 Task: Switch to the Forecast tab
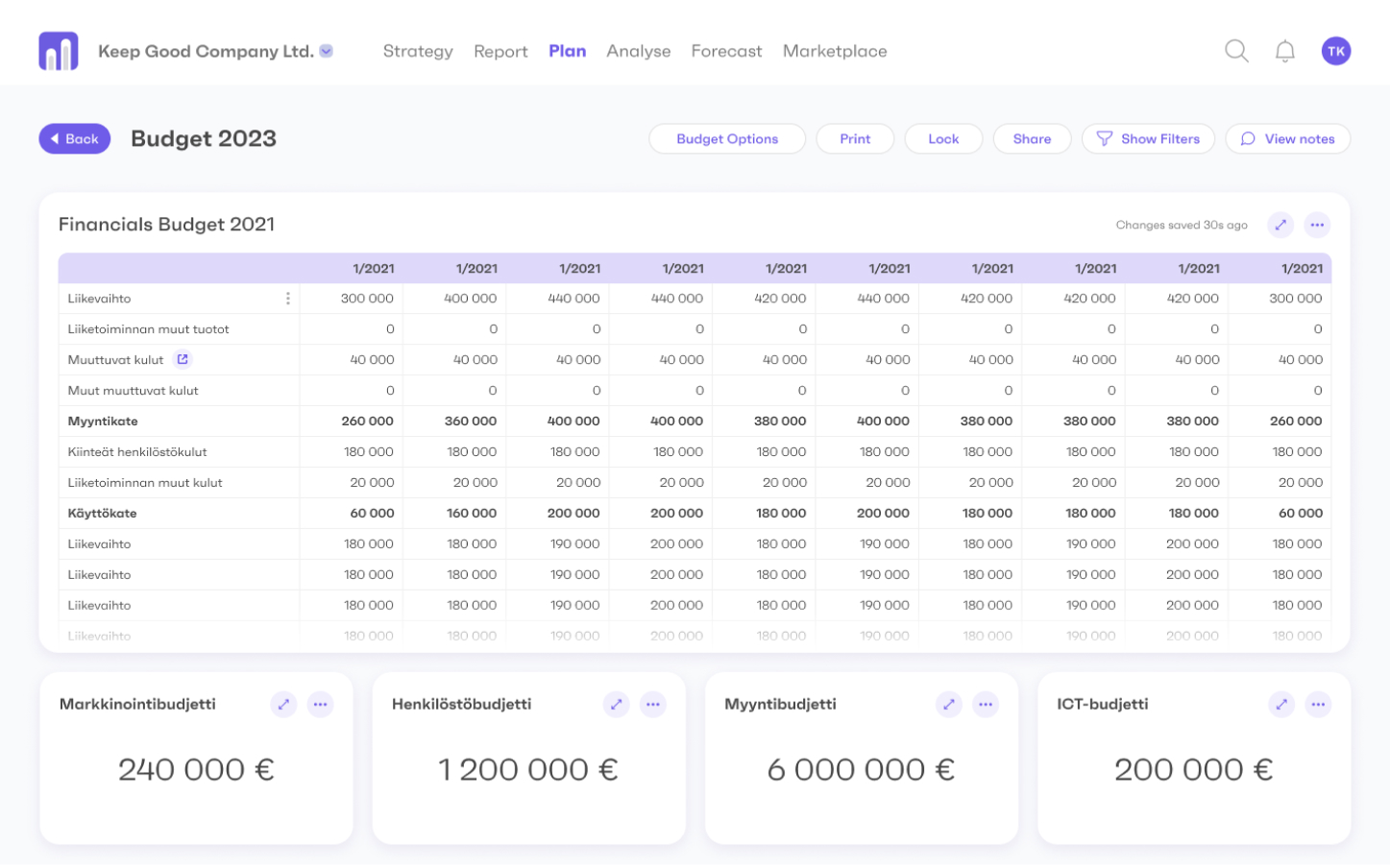pyautogui.click(x=726, y=52)
